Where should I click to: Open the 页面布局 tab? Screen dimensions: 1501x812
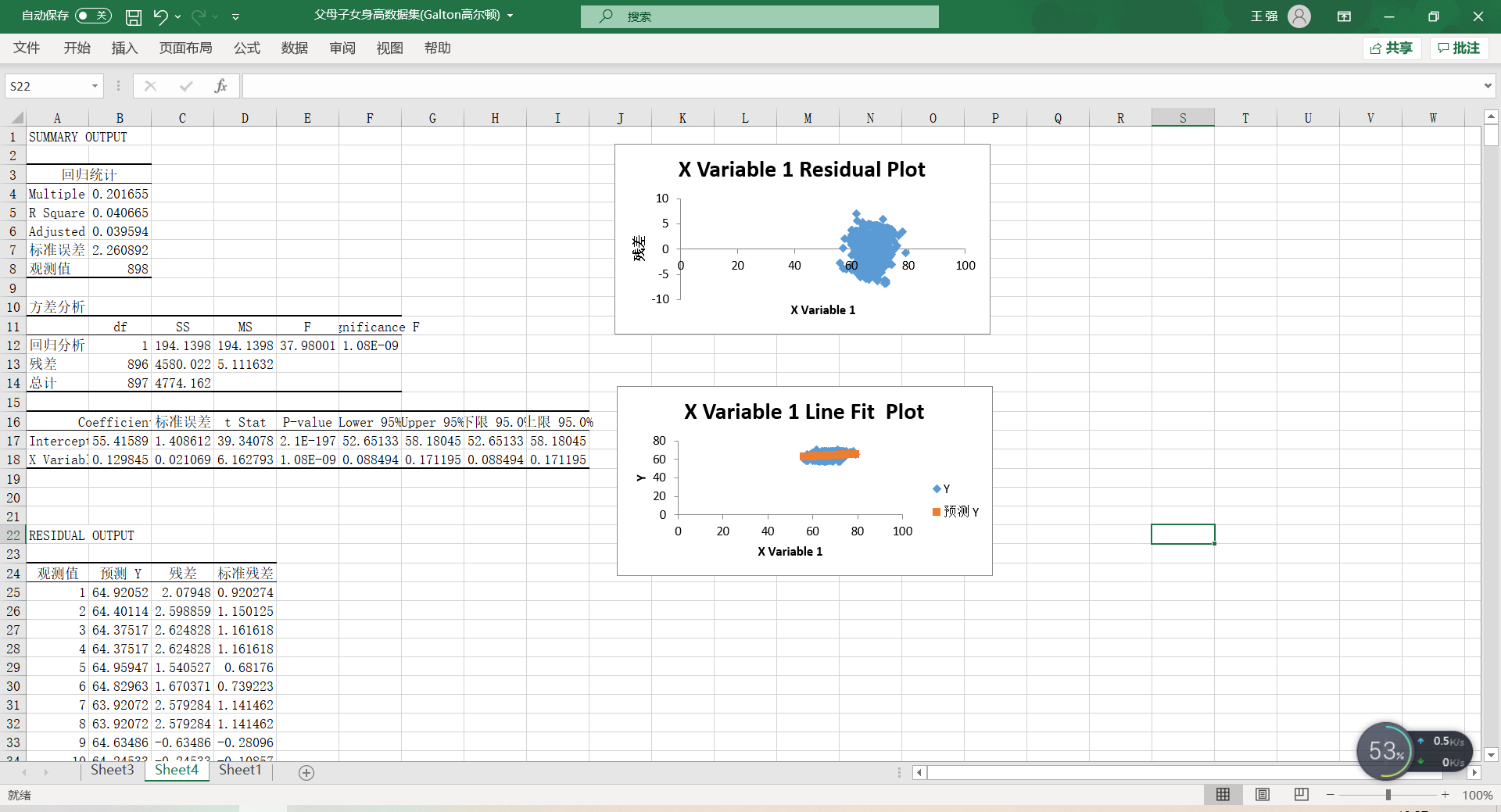tap(185, 48)
